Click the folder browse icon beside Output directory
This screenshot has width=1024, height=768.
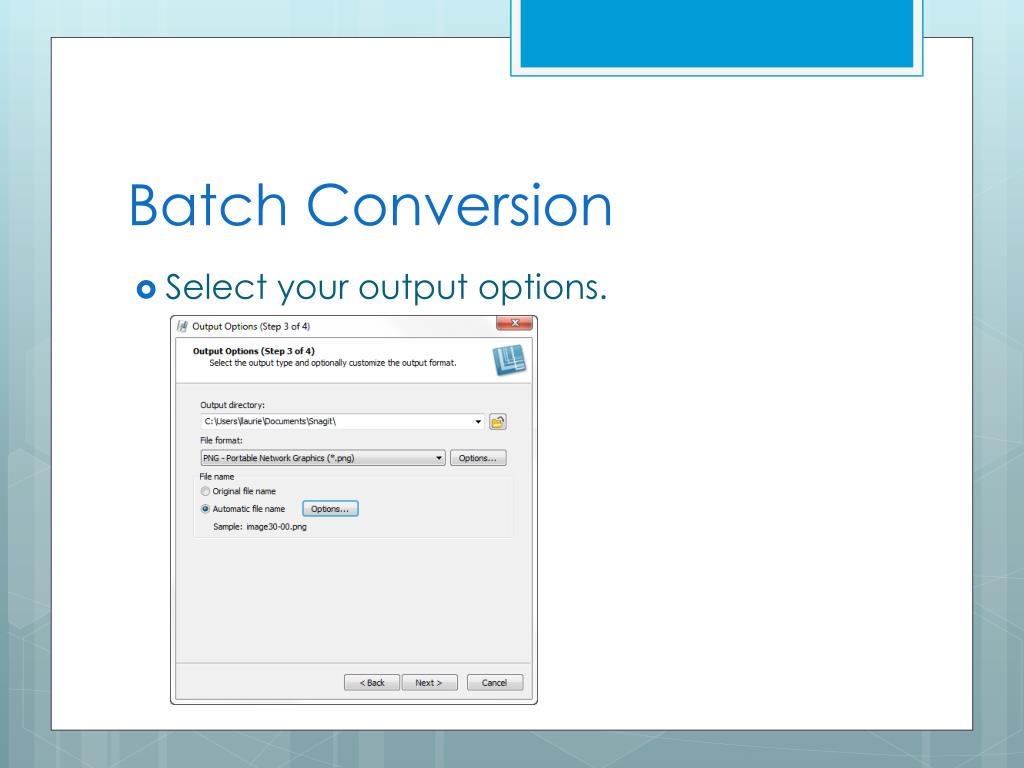click(498, 422)
